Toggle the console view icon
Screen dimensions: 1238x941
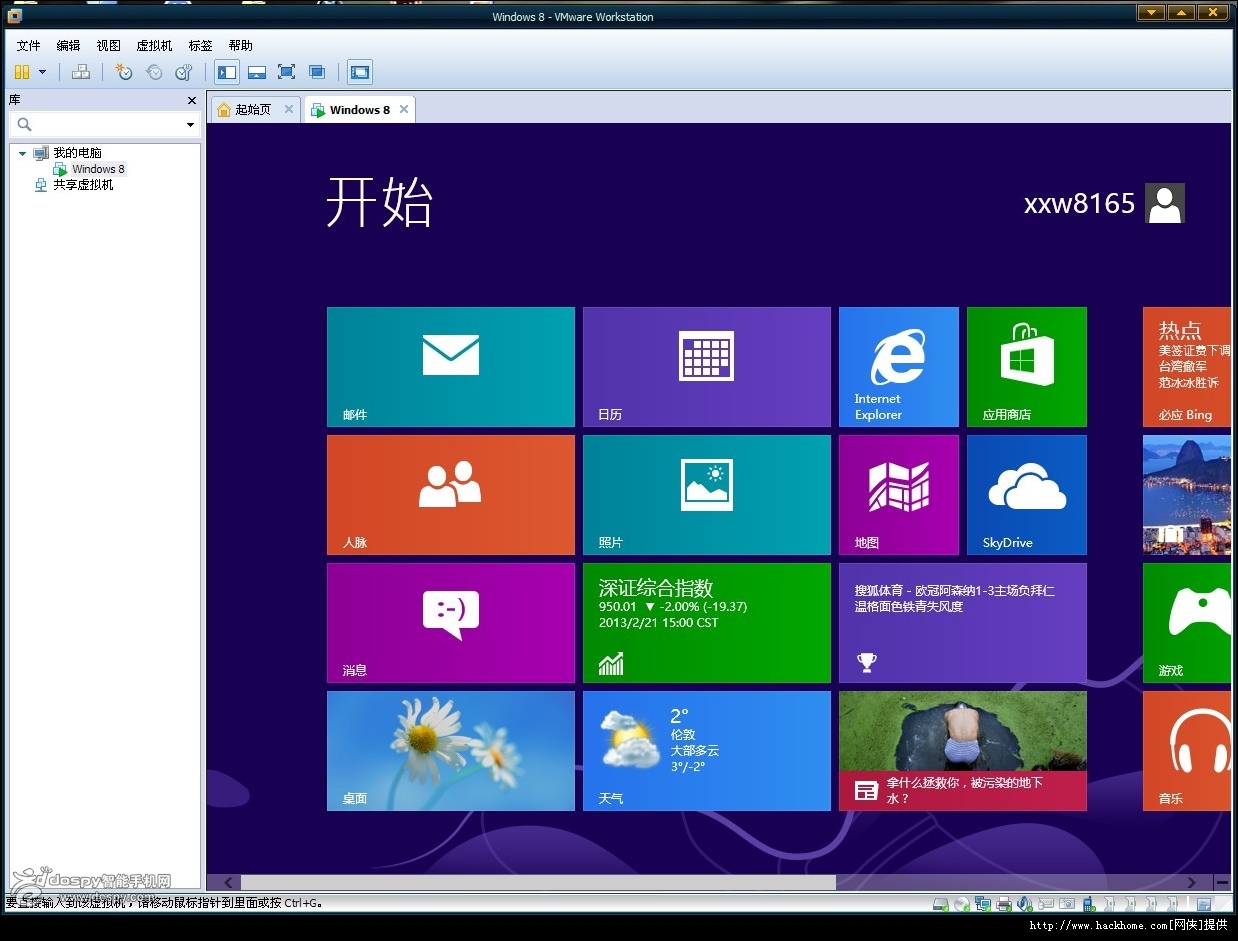pos(360,72)
